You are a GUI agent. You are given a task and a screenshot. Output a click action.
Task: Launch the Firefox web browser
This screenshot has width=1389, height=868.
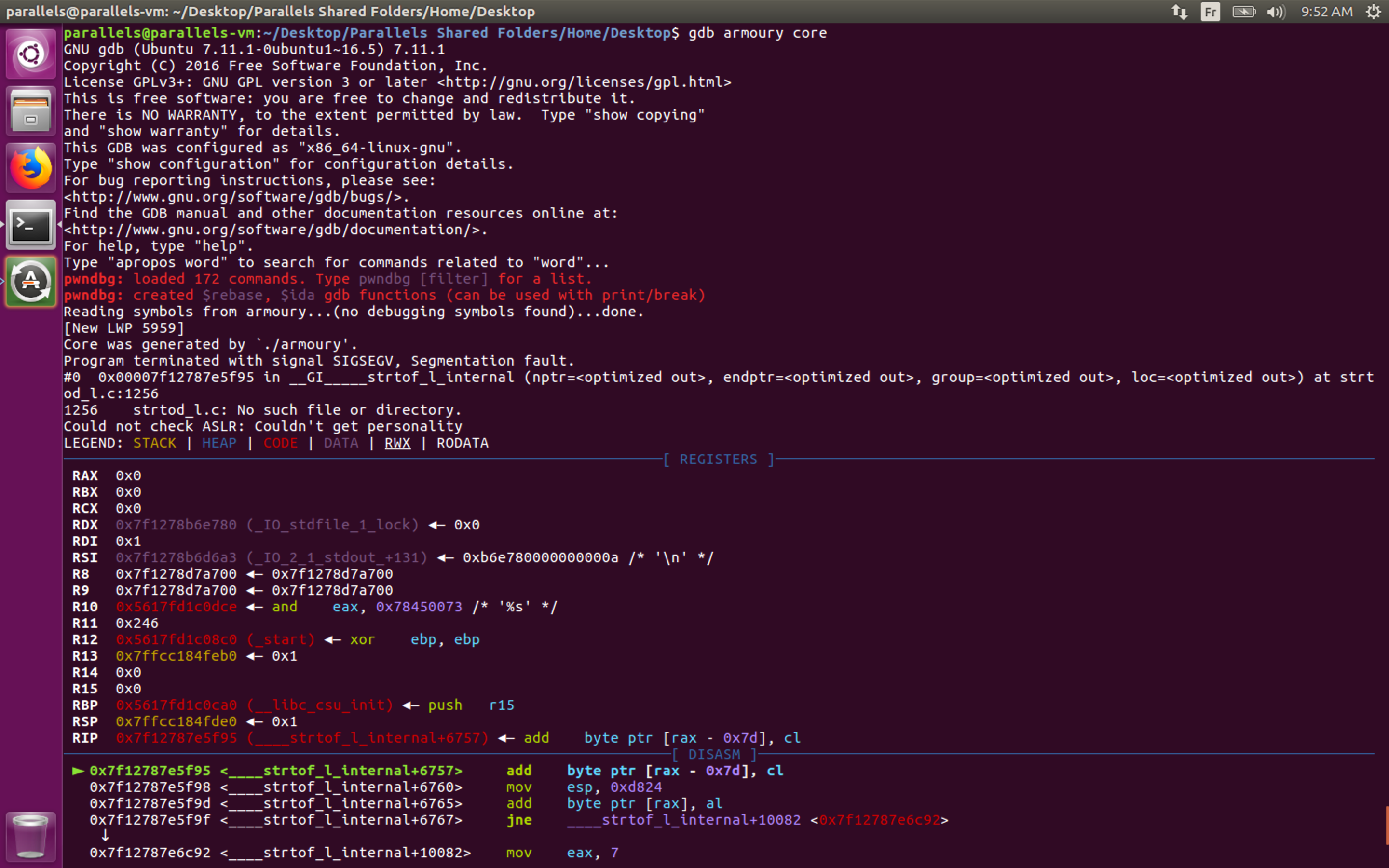tap(30, 168)
